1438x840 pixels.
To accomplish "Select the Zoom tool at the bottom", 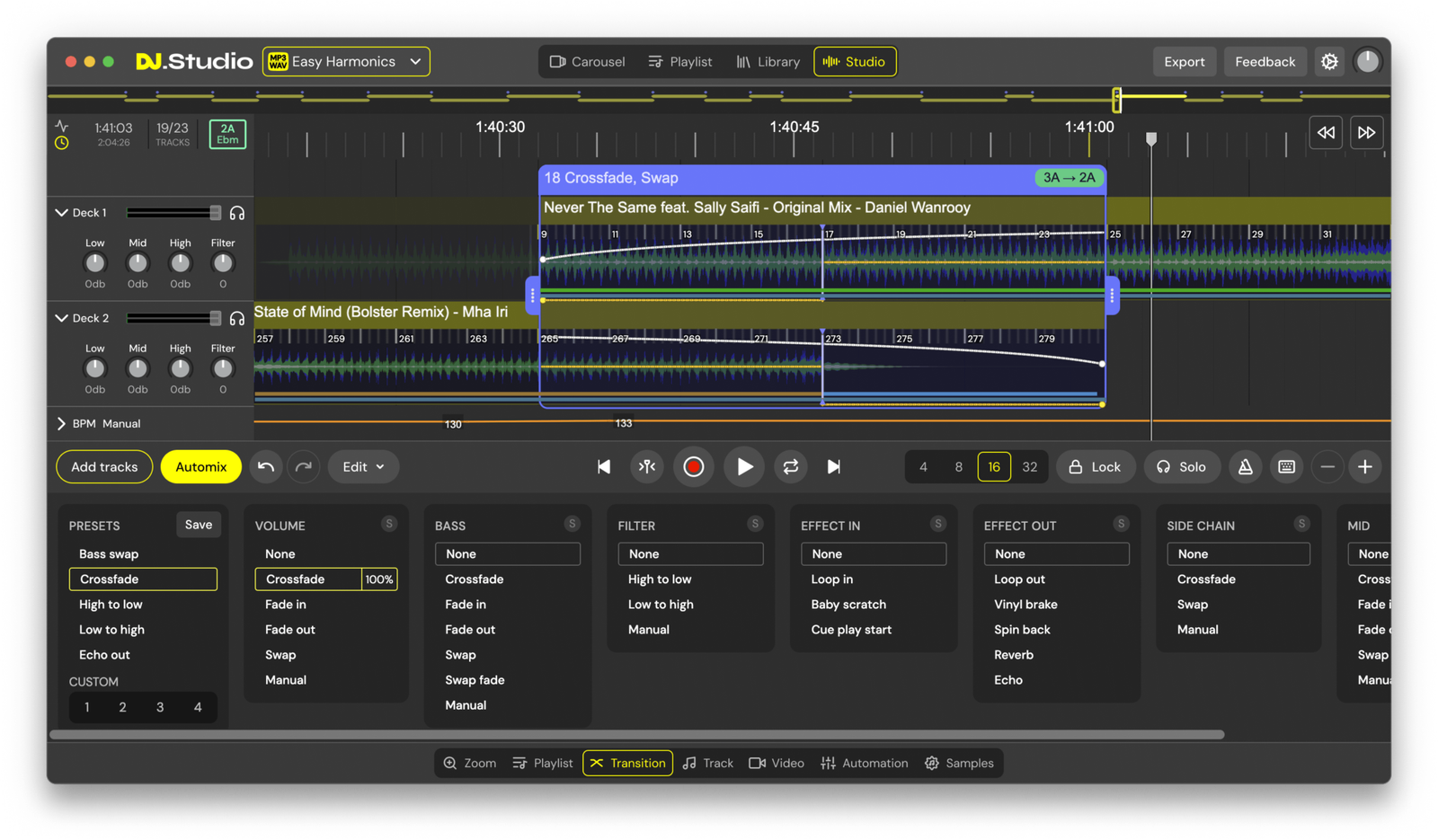I will click(468, 763).
